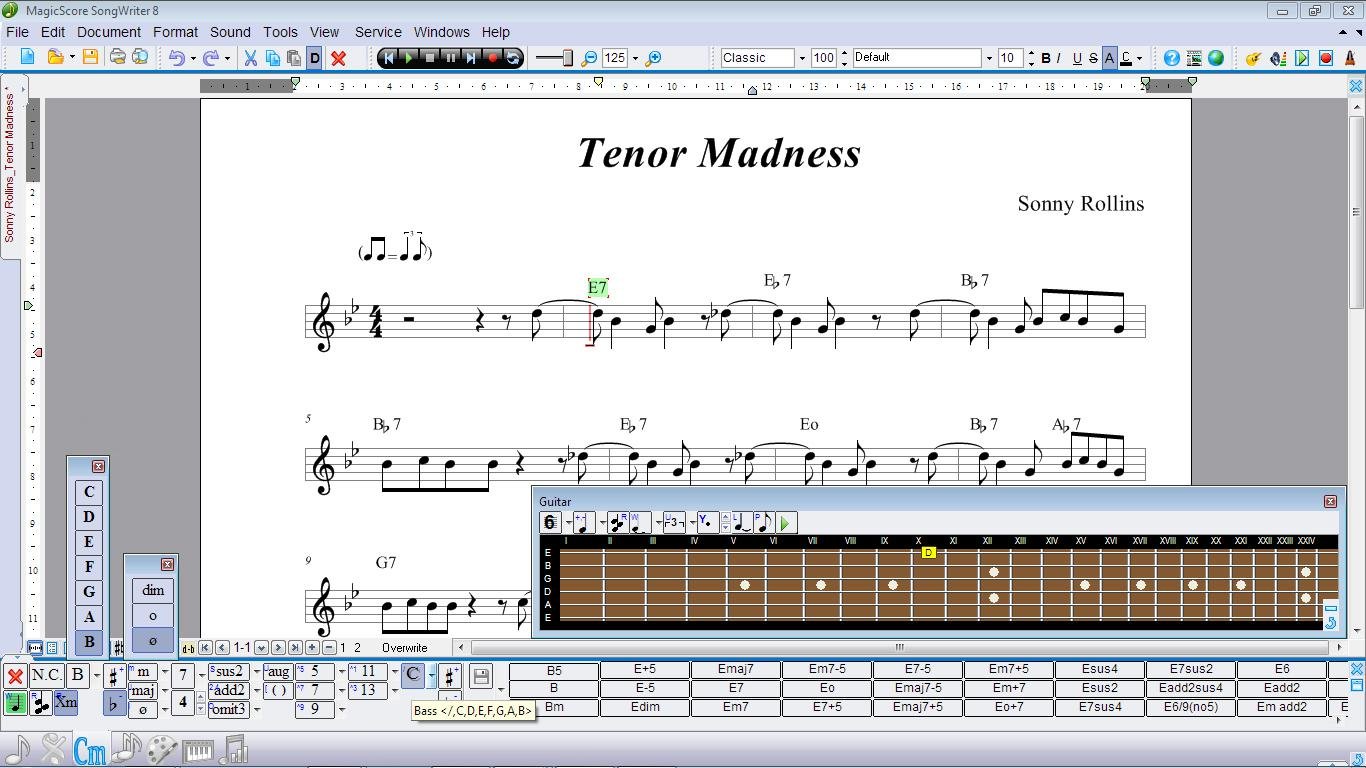Open the chord root note dropdown next to B
Image resolution: width=1366 pixels, height=768 pixels.
pos(96,676)
